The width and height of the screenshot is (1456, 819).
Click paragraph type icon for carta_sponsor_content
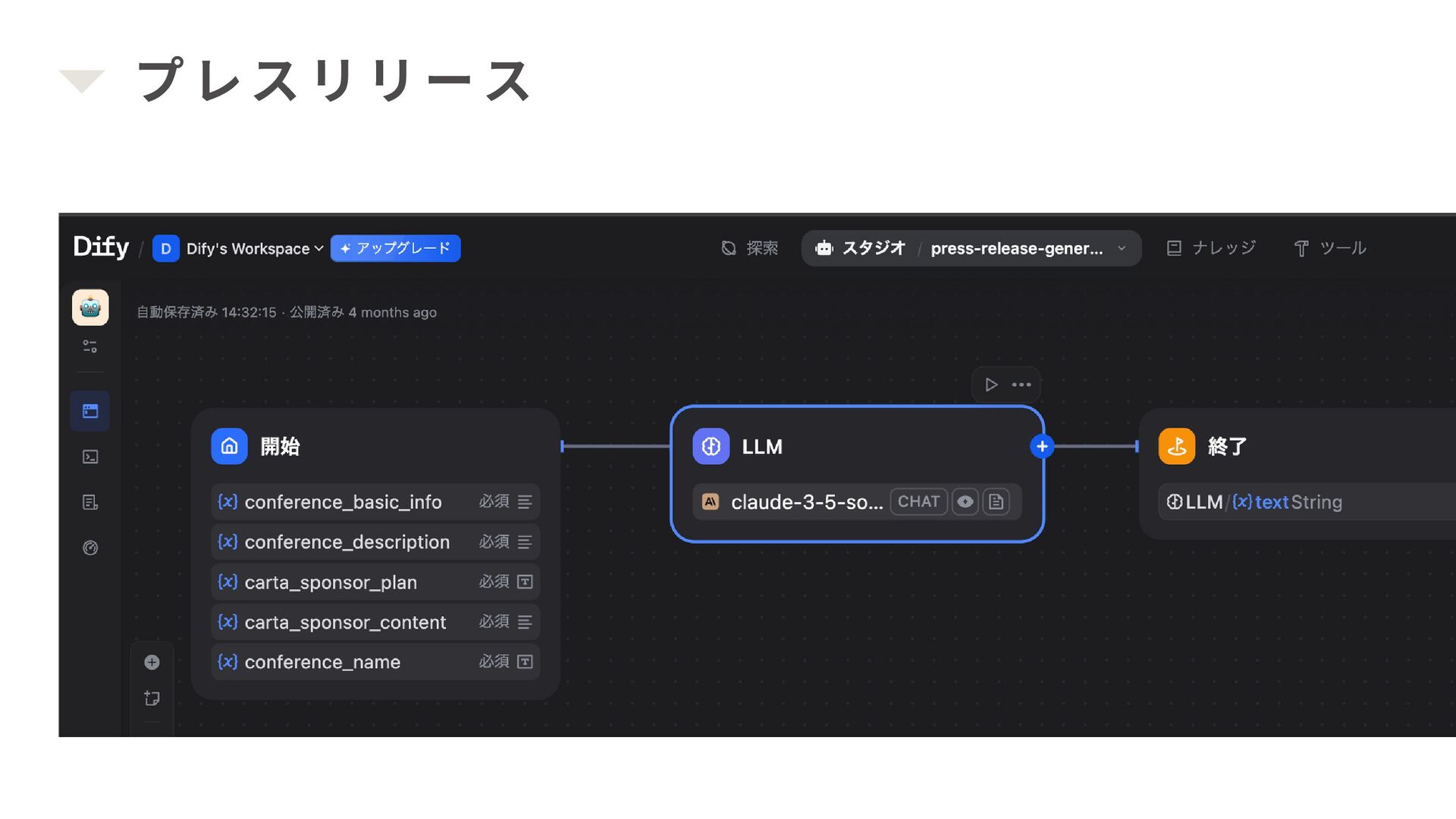(525, 622)
